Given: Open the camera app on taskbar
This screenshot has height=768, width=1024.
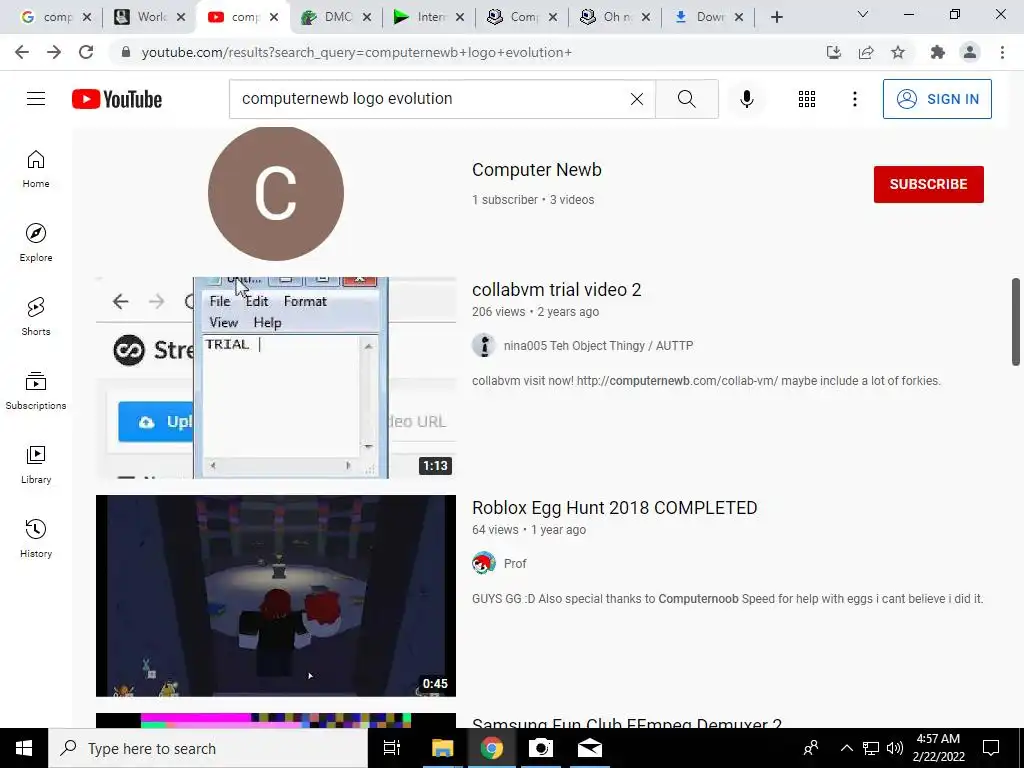Looking at the screenshot, I should click(541, 748).
